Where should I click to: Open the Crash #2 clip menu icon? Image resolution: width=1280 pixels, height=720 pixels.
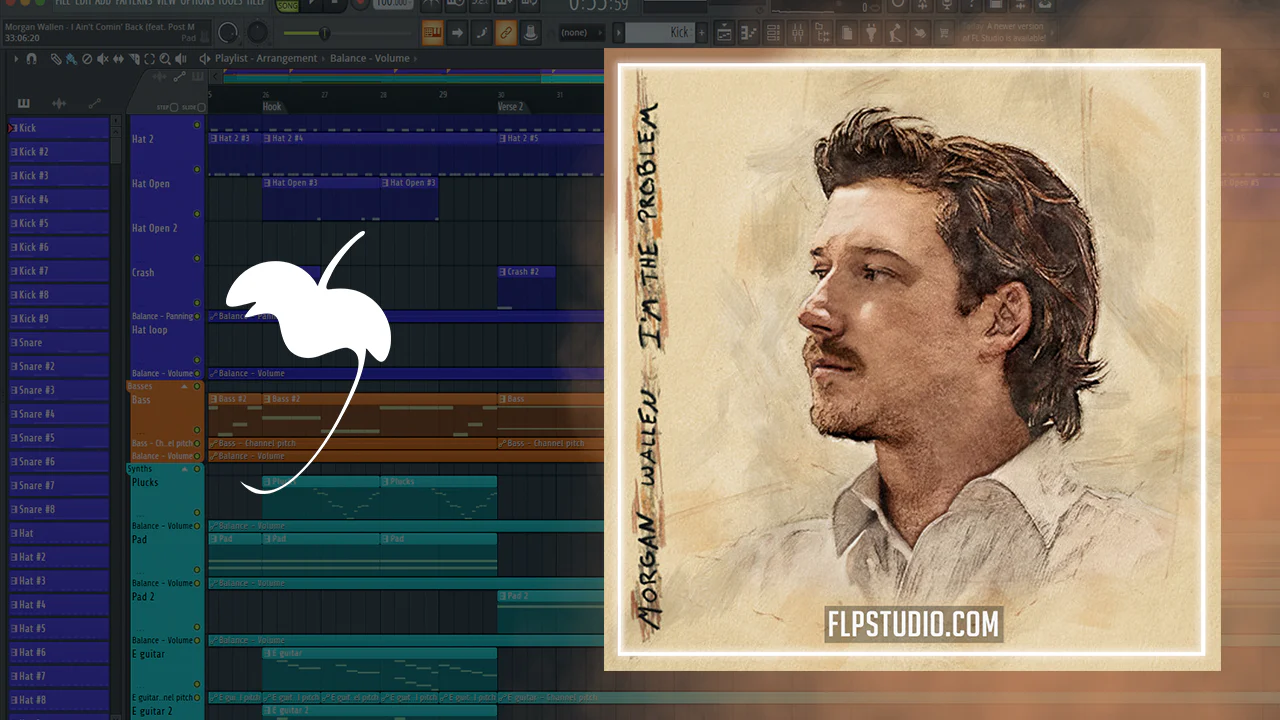502,272
